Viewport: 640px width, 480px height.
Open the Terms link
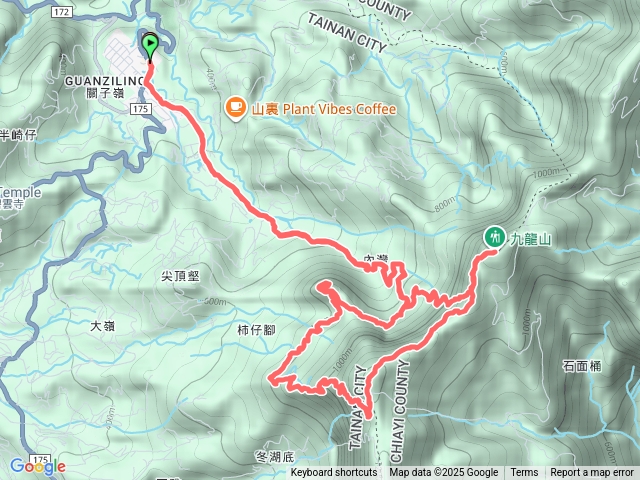(x=524, y=473)
